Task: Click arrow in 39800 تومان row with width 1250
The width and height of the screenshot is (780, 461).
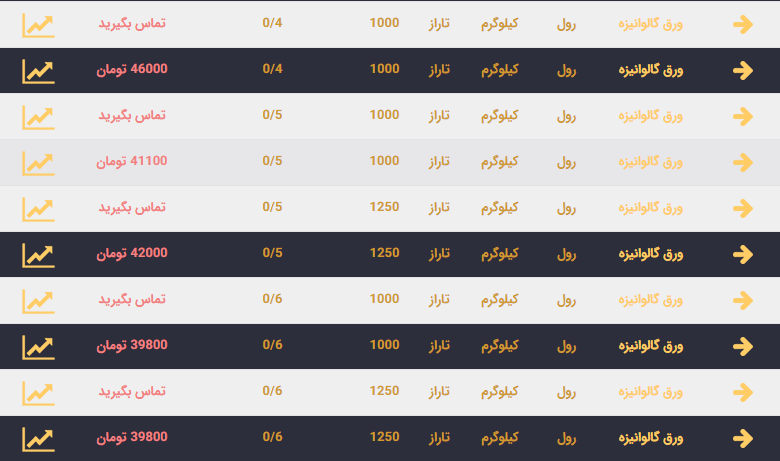Action: 742,439
